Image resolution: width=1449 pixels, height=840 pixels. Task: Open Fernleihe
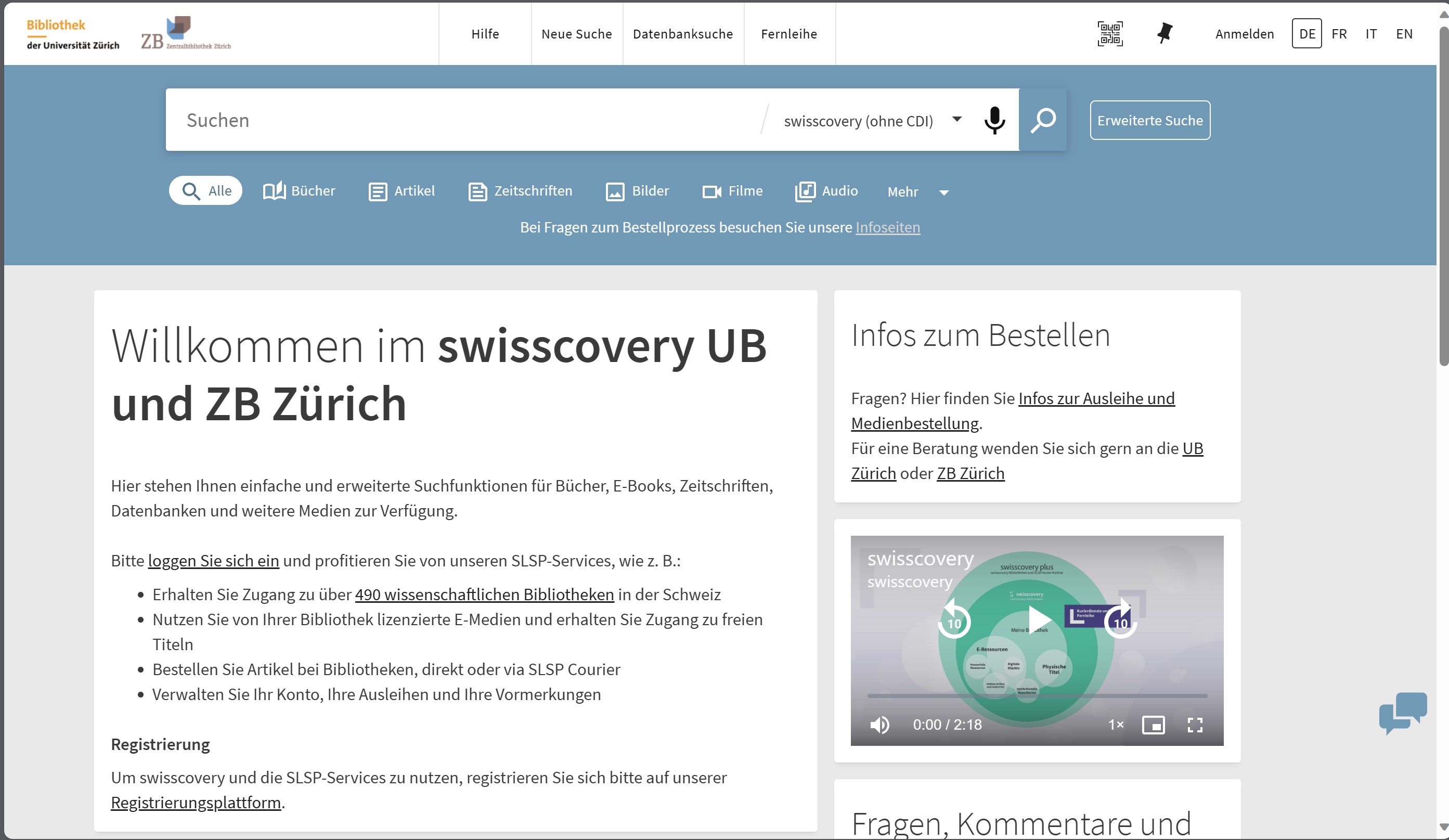789,34
